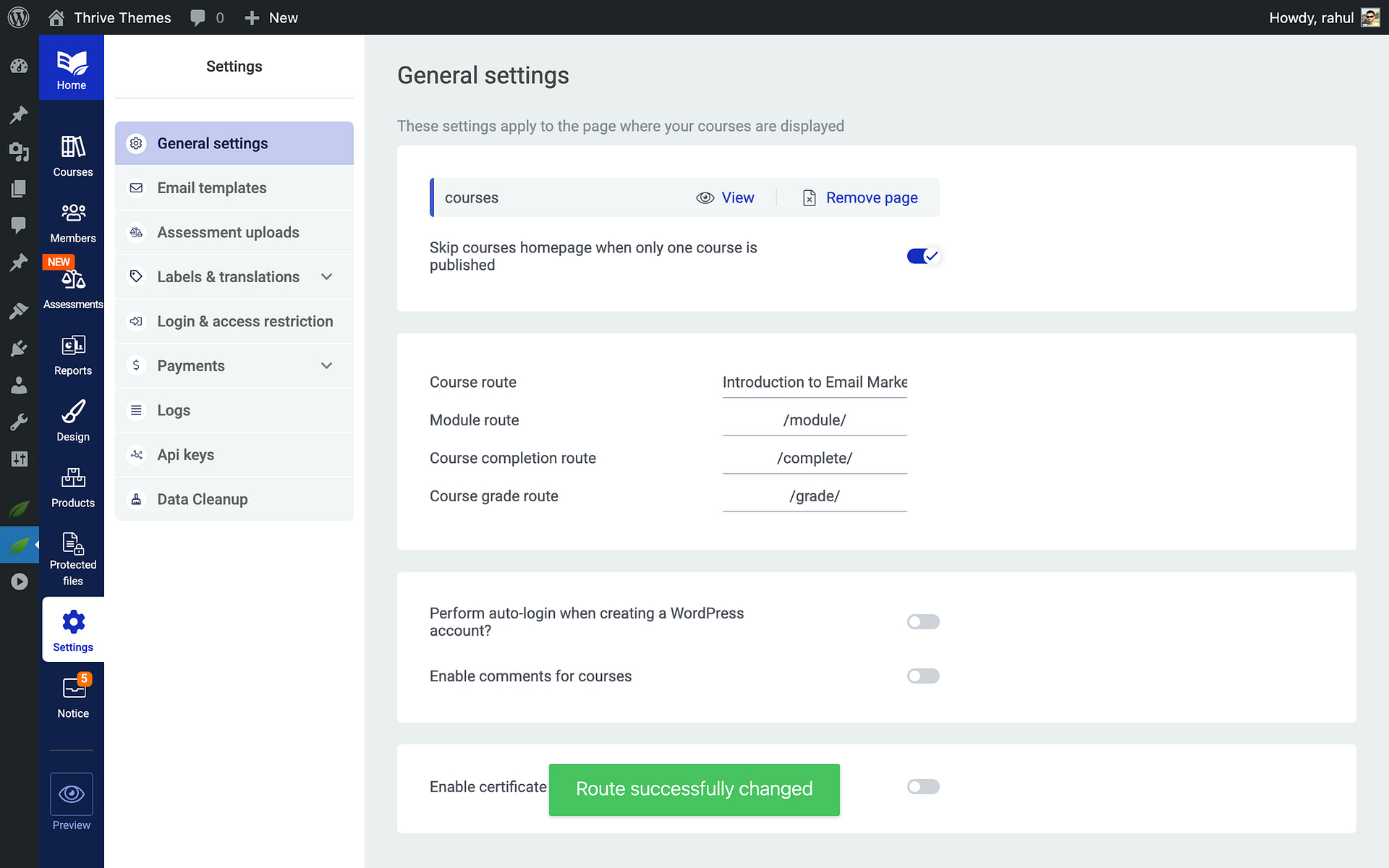1389x868 pixels.
Task: Open the Courses section in Thrive Apprentice
Action: (72, 155)
